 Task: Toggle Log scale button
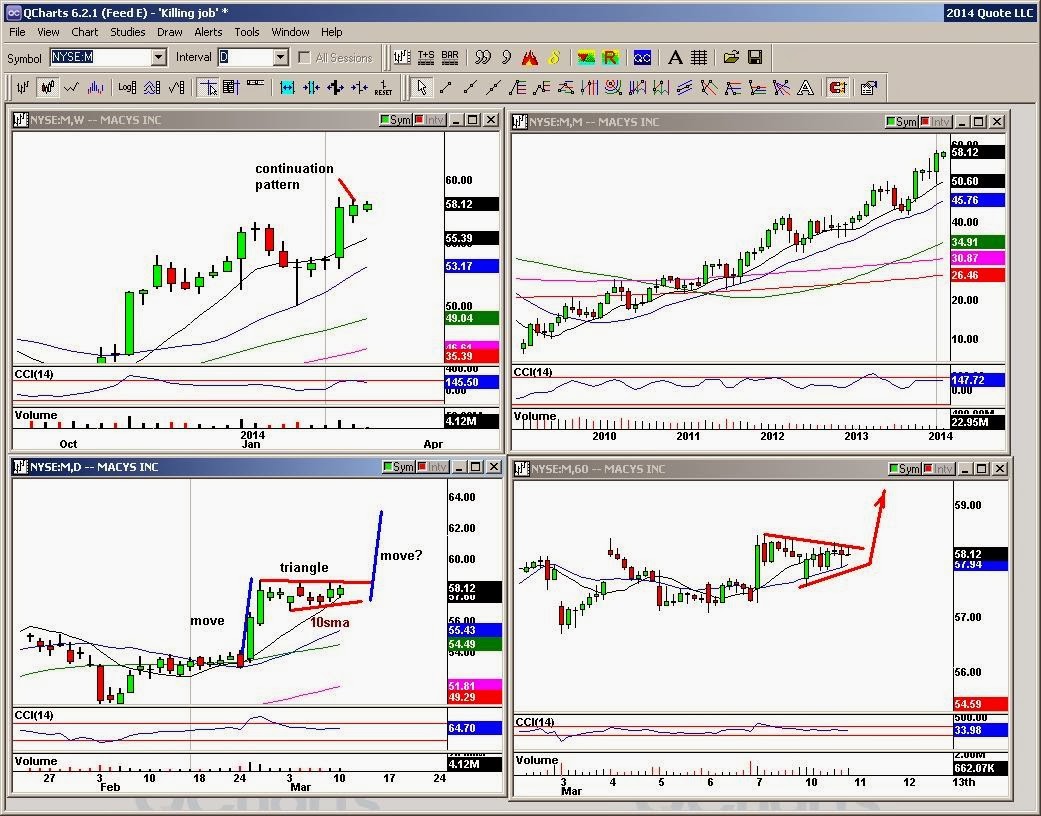pos(127,87)
